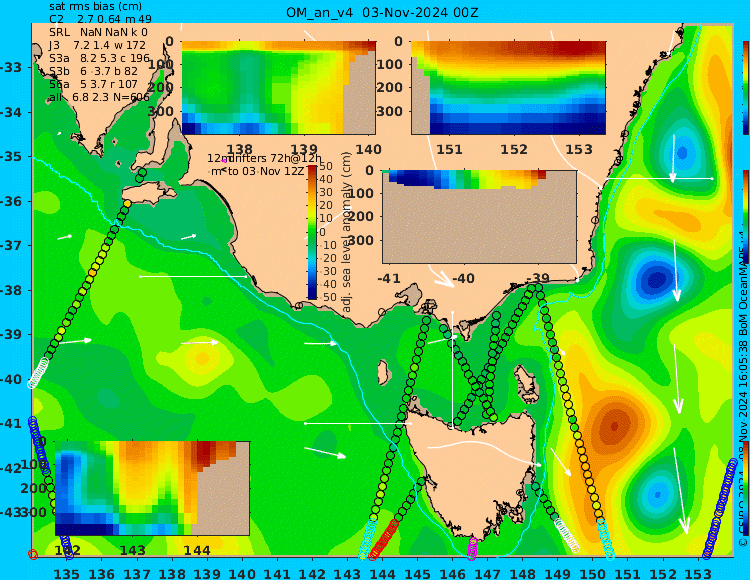Click the red warm eddy core east of Tasmania
This screenshot has width=750, height=580.
click(x=615, y=426)
